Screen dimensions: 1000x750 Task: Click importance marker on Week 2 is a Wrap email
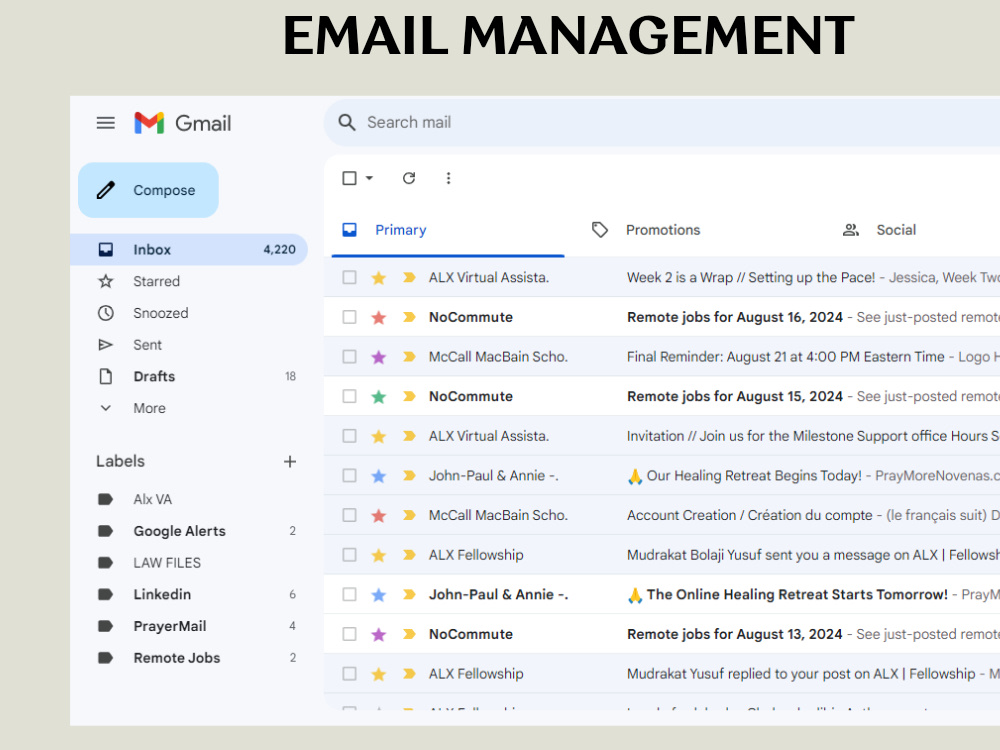click(409, 277)
